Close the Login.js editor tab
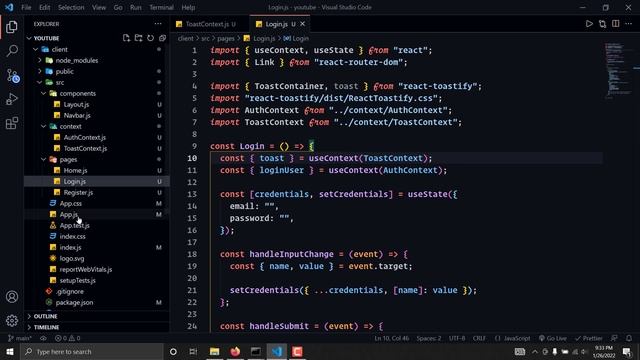Screen dimensions: 640x360 pyautogui.click(x=302, y=24)
